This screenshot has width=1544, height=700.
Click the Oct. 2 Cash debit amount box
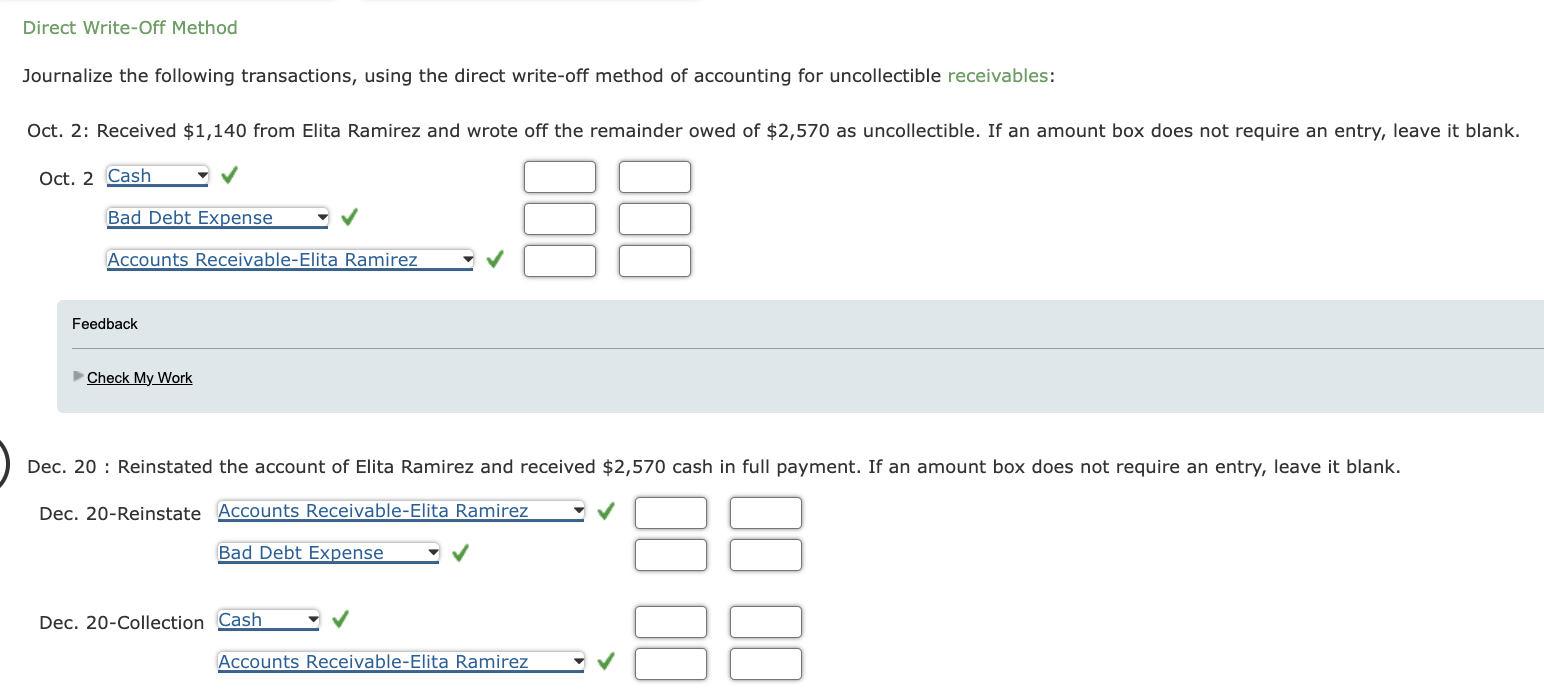coord(559,175)
